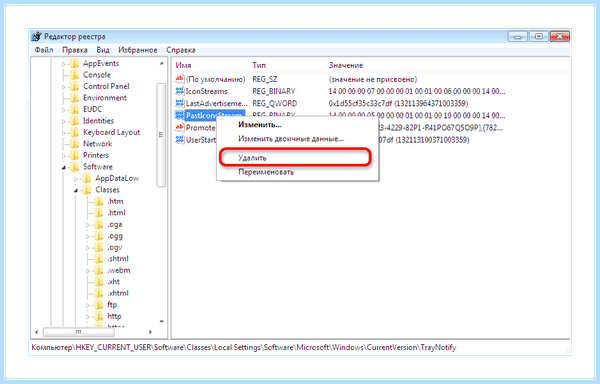This screenshot has height=384, width=600.
Task: Click the Console folder icon
Action: (x=75, y=75)
